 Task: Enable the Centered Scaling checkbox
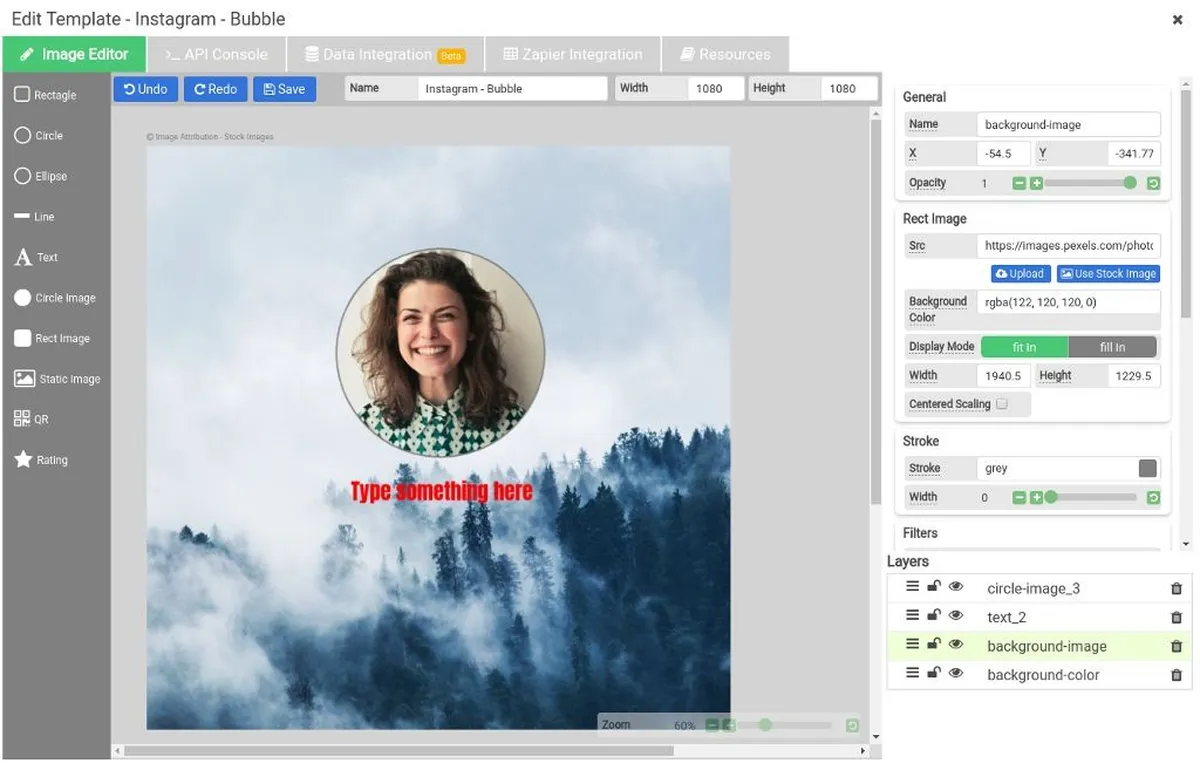click(x=1002, y=404)
